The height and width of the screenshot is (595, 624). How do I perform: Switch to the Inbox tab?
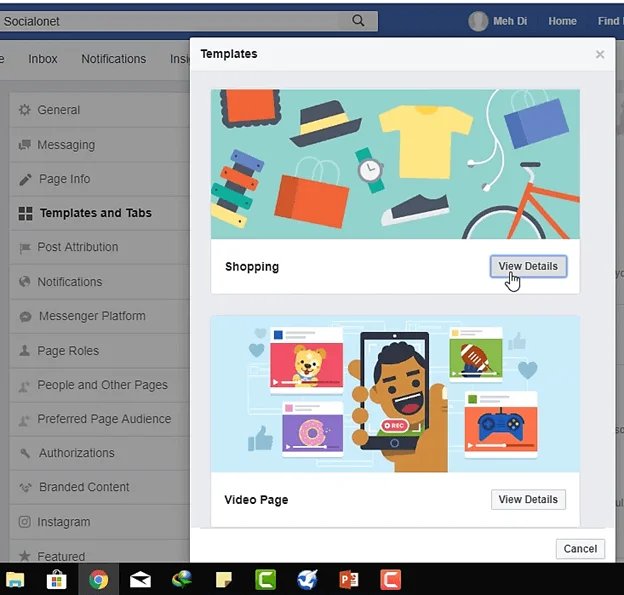43,59
